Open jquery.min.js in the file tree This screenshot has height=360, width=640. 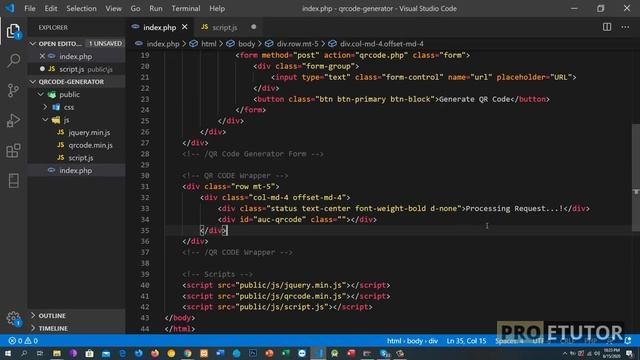tap(89, 132)
